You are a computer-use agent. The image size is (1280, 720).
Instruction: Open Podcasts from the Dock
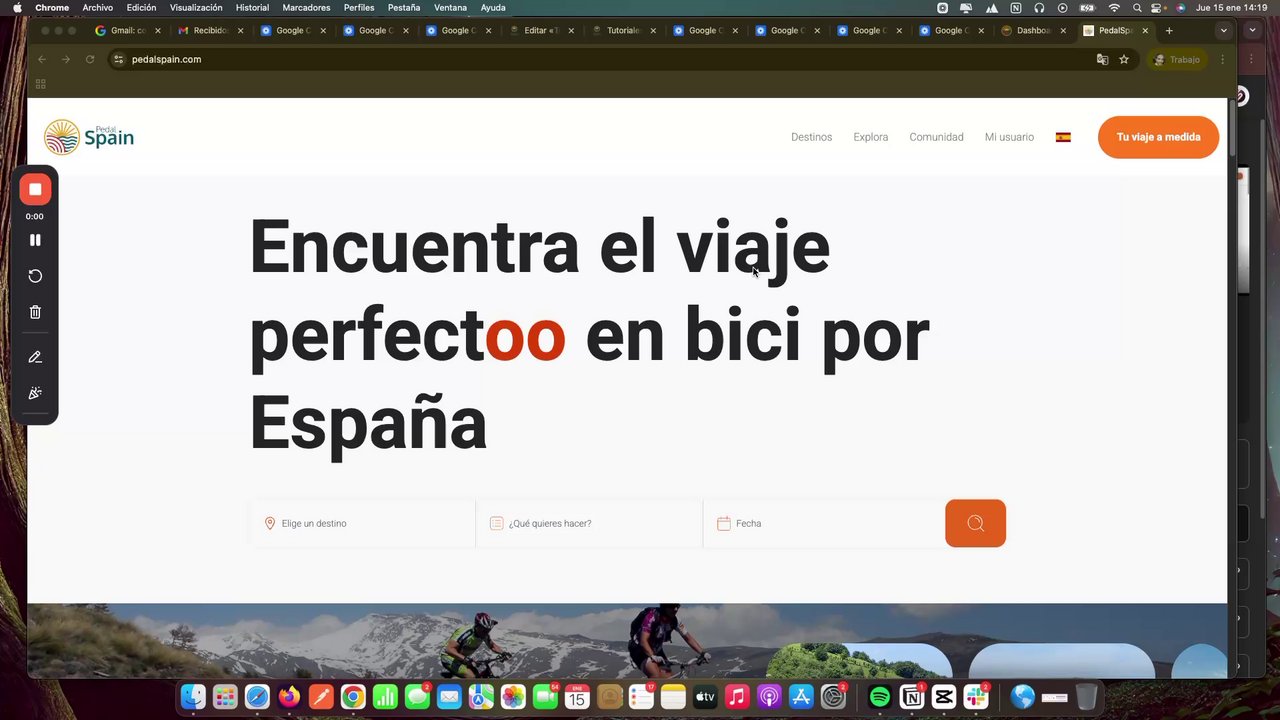pyautogui.click(x=769, y=696)
